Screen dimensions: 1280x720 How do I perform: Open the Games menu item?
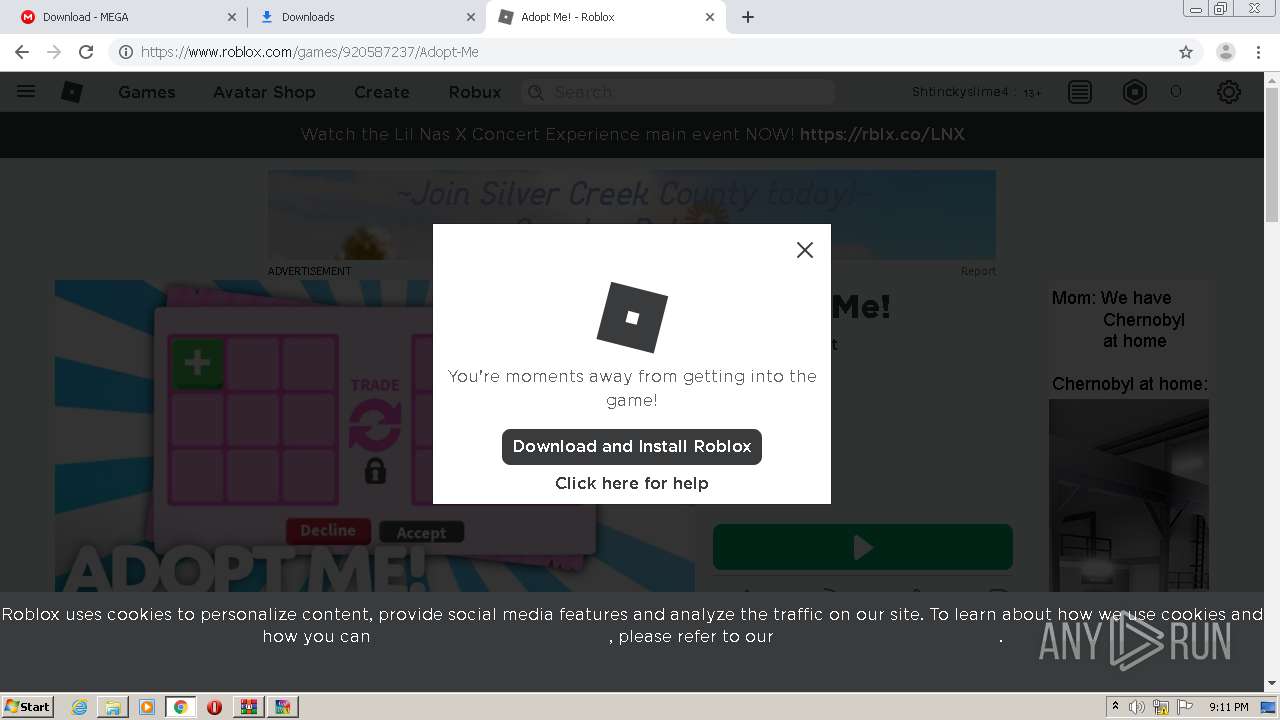(147, 92)
